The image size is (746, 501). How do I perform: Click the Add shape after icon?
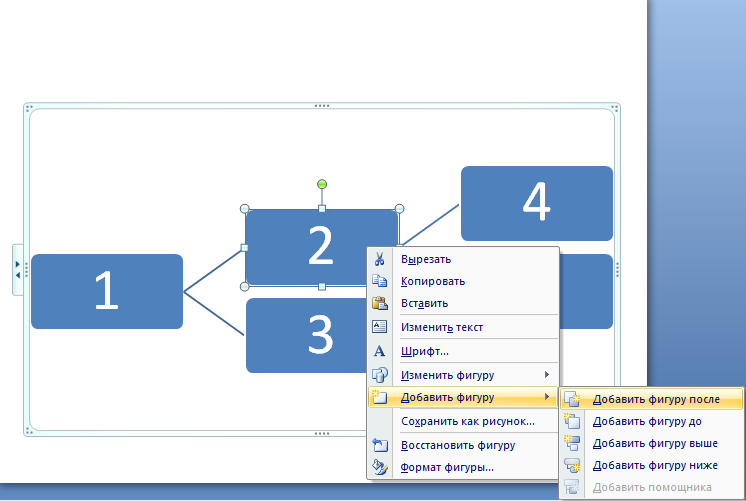tap(572, 399)
